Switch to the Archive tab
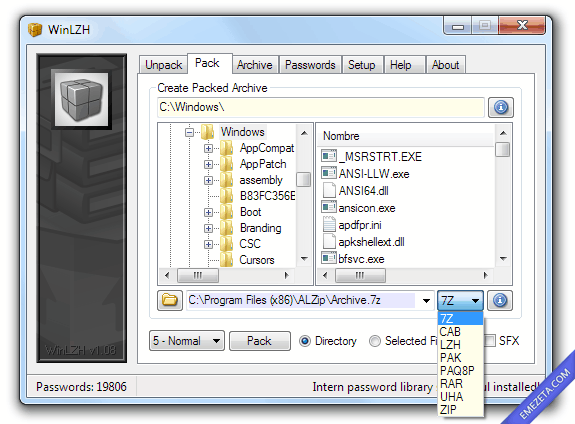Image resolution: width=575 pixels, height=424 pixels. point(254,65)
